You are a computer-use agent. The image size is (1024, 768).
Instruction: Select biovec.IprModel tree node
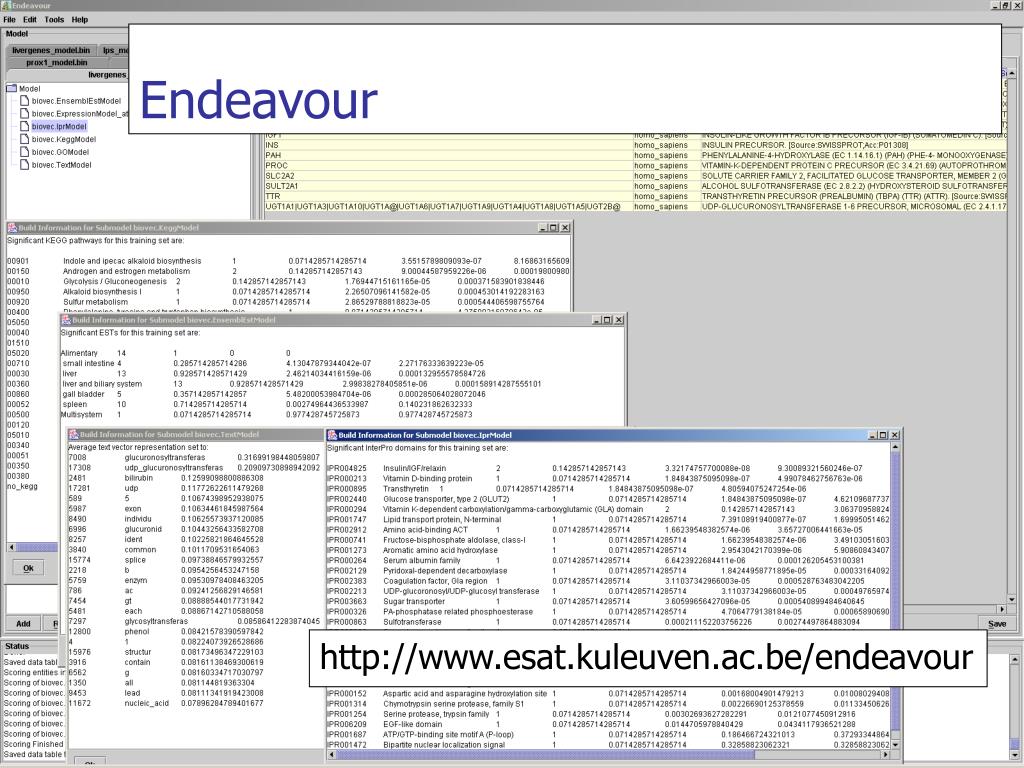(x=59, y=127)
